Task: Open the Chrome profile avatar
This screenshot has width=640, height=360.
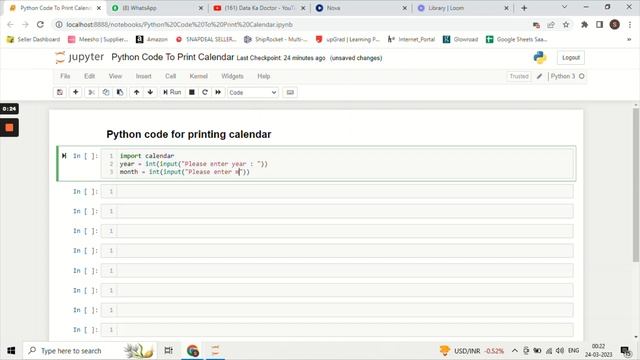Action: click(615, 24)
